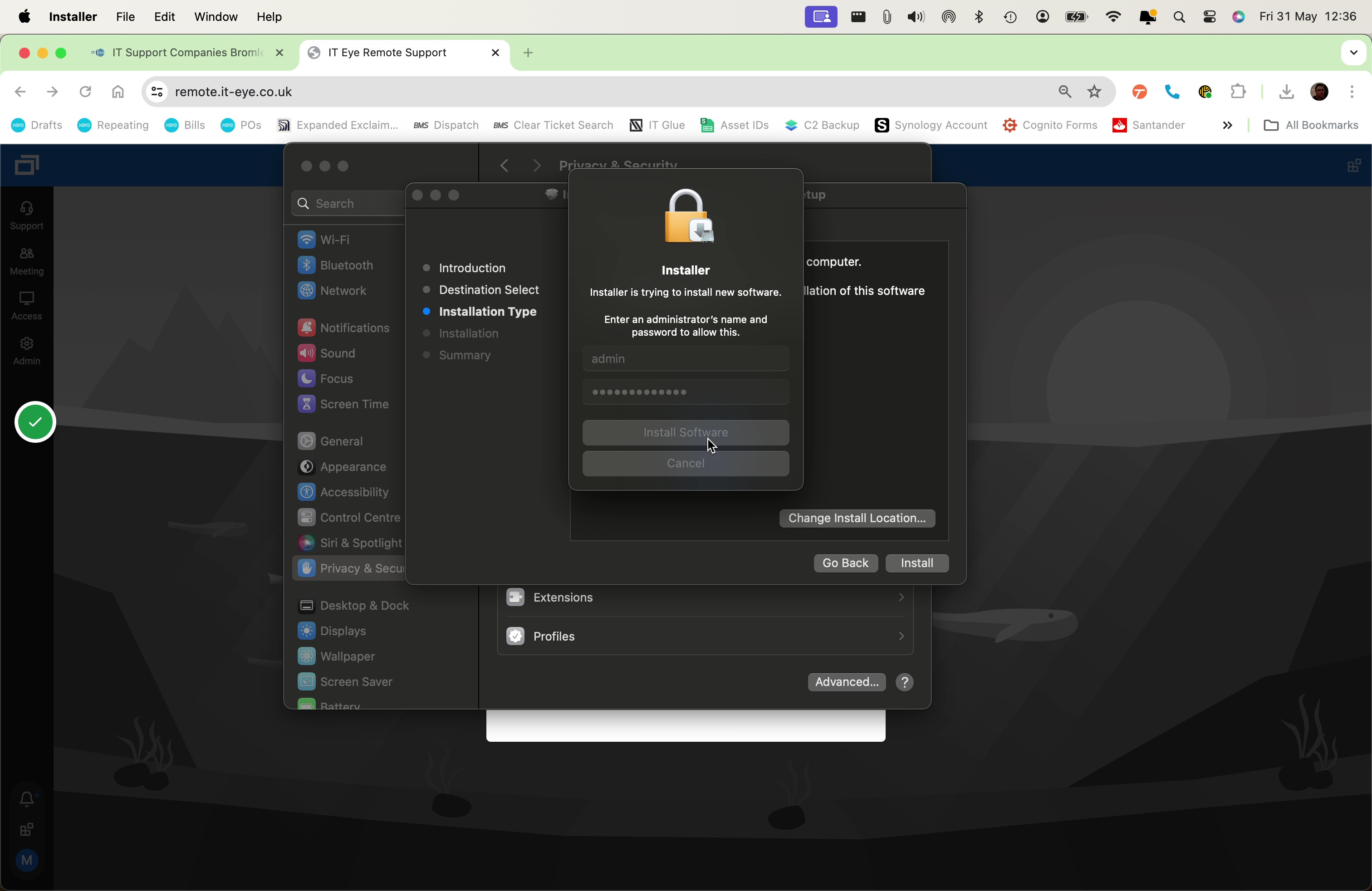Click Install Software button
Screen dimensions: 1372x891
[686, 432]
